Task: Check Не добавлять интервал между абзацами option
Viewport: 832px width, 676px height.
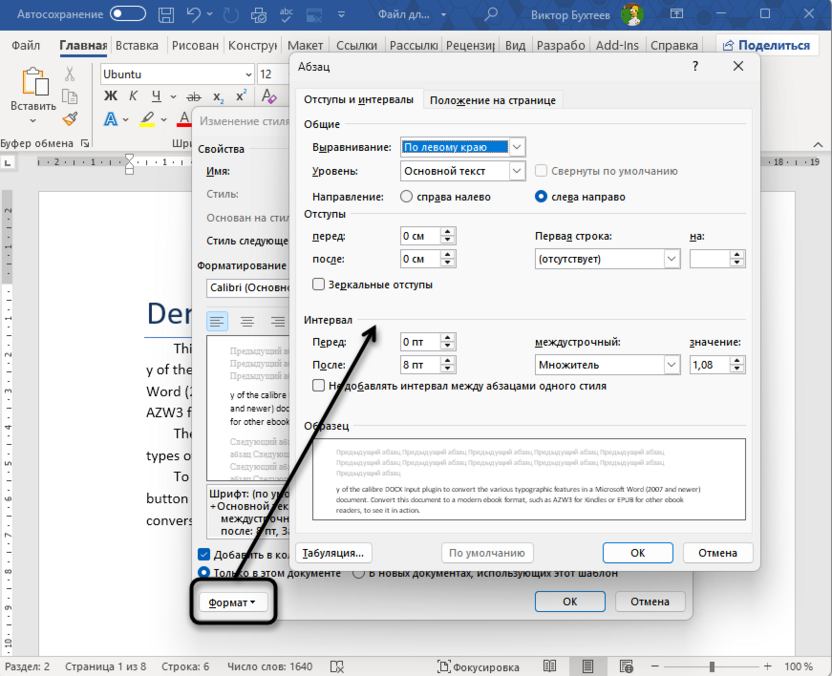Action: pos(317,387)
